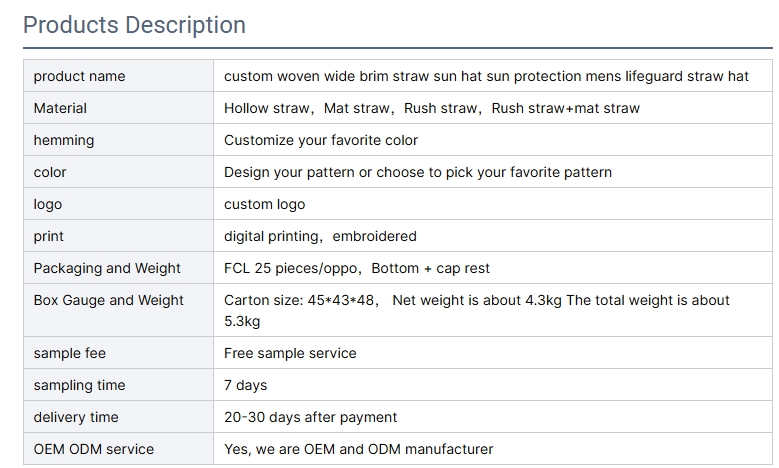Select the sampling time 7 days value
The height and width of the screenshot is (468, 779).
click(x=245, y=385)
